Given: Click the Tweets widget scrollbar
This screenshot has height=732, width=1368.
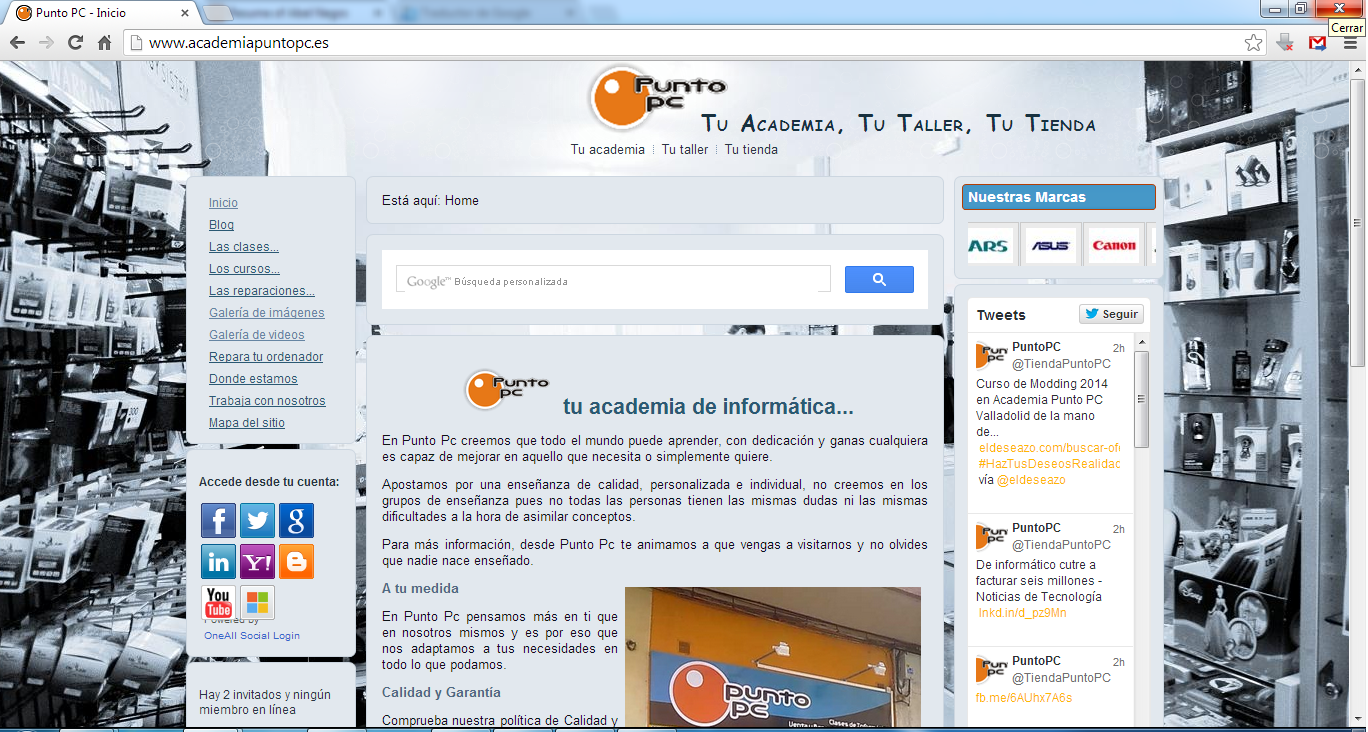Looking at the screenshot, I should (1142, 400).
